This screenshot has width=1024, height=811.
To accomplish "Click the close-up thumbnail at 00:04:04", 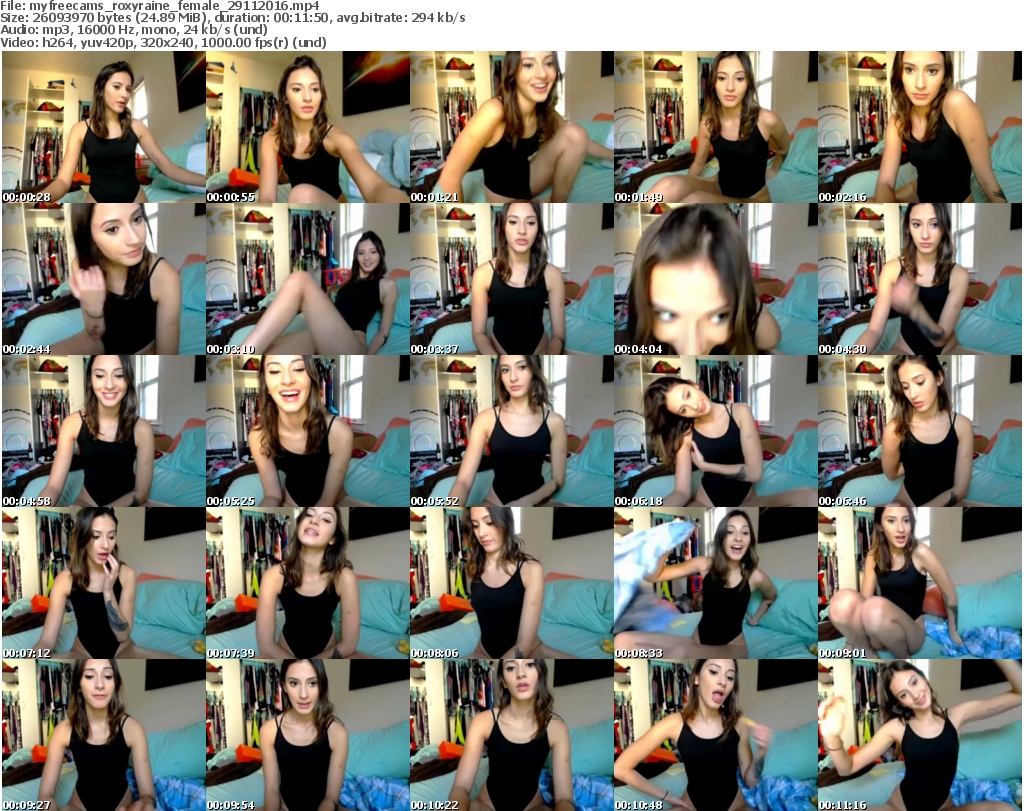I will pyautogui.click(x=715, y=279).
